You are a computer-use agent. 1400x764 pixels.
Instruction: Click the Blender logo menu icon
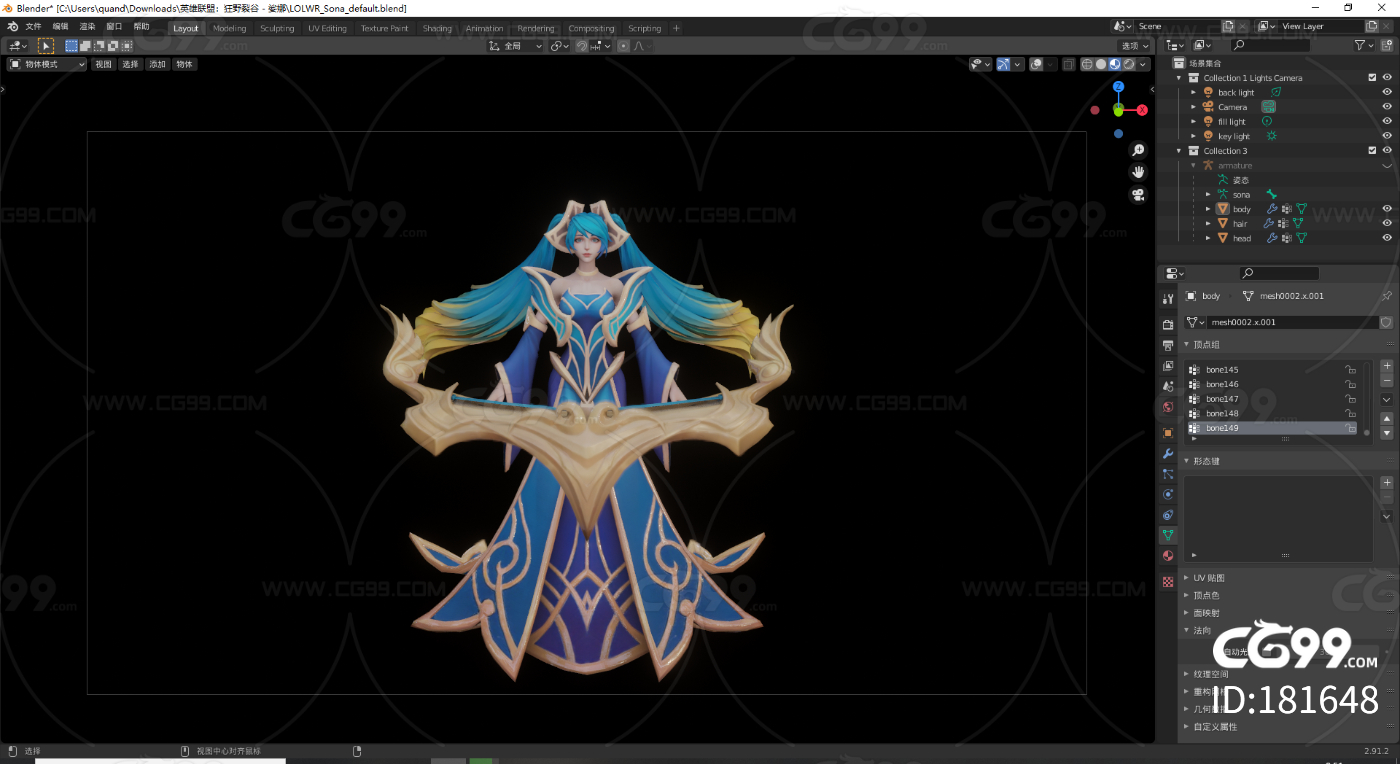pos(12,27)
